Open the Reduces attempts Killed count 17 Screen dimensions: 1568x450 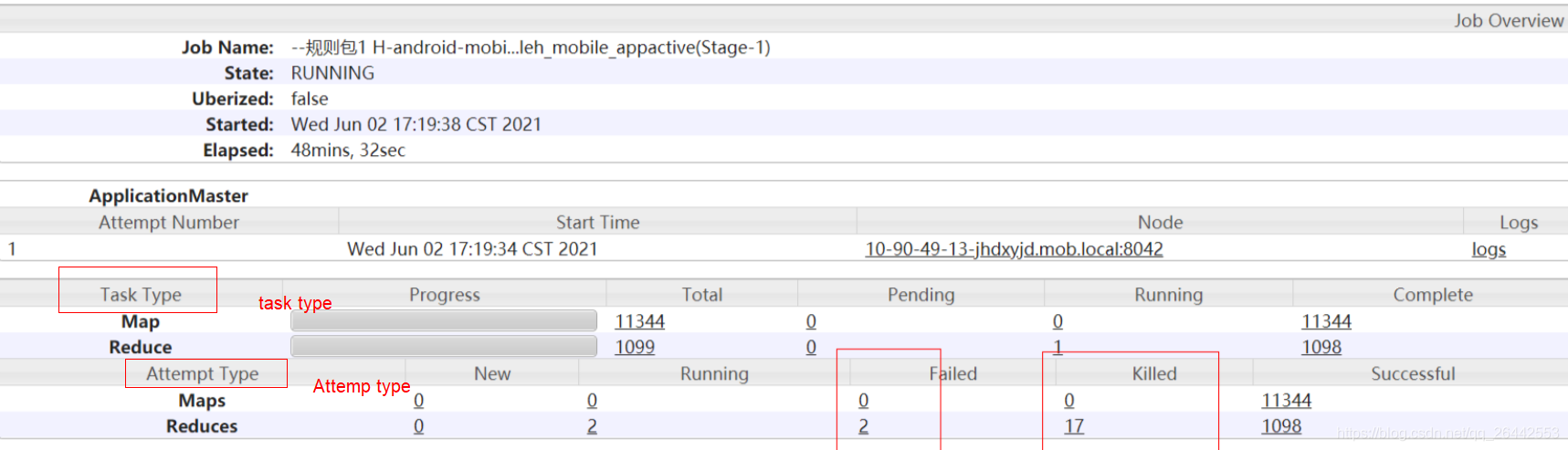1074,426
